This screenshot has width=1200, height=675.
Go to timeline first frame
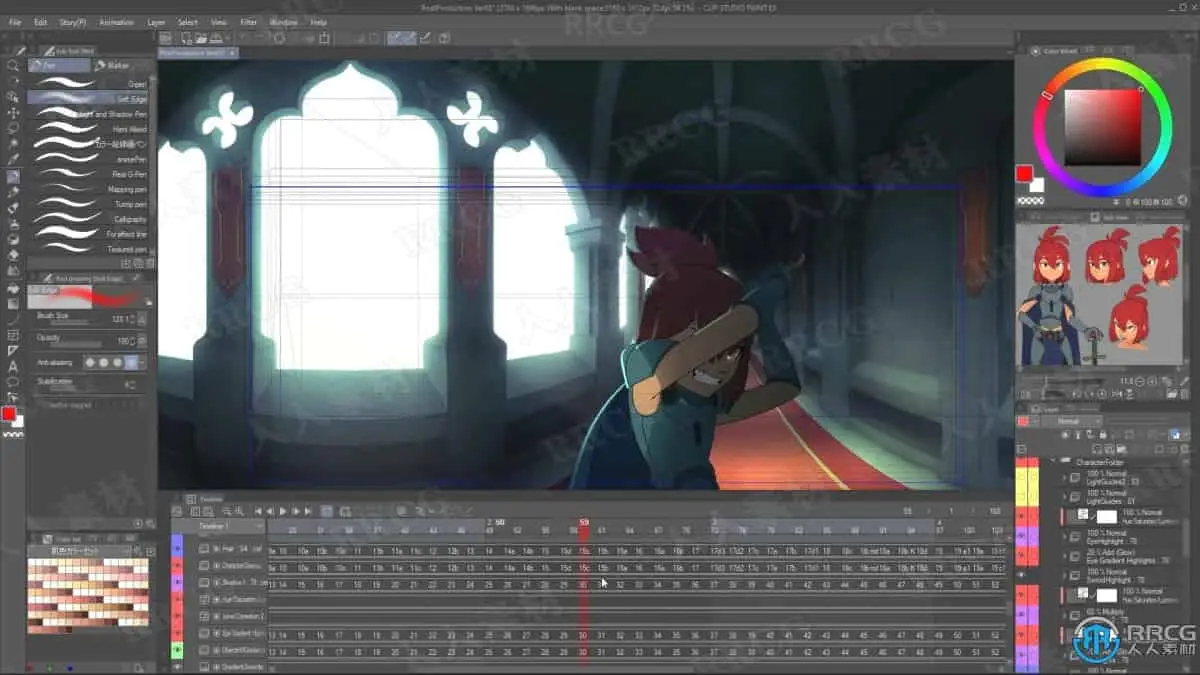(x=258, y=511)
